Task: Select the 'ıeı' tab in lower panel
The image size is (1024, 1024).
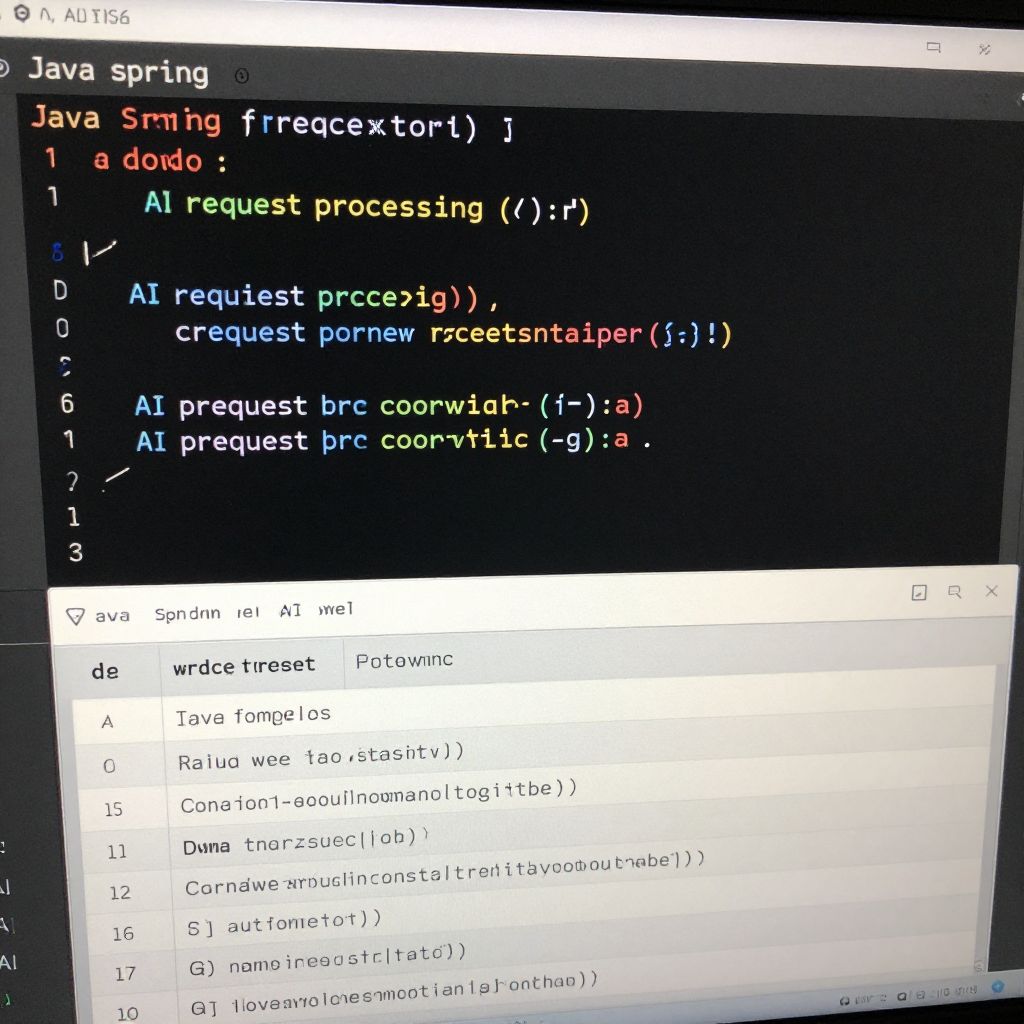Action: tap(248, 612)
